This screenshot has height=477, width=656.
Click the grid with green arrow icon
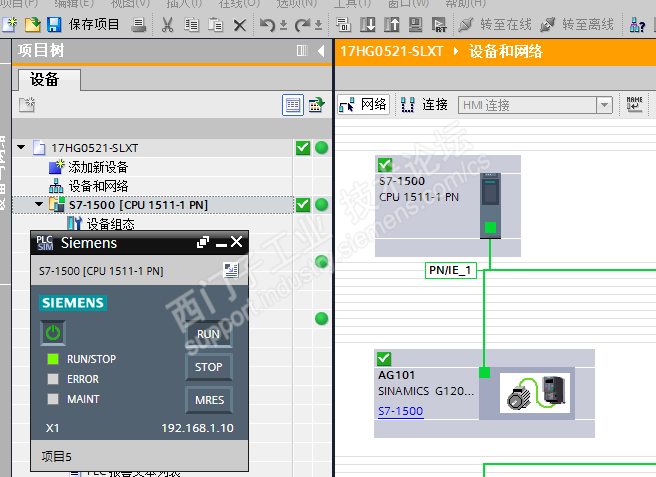coord(317,105)
